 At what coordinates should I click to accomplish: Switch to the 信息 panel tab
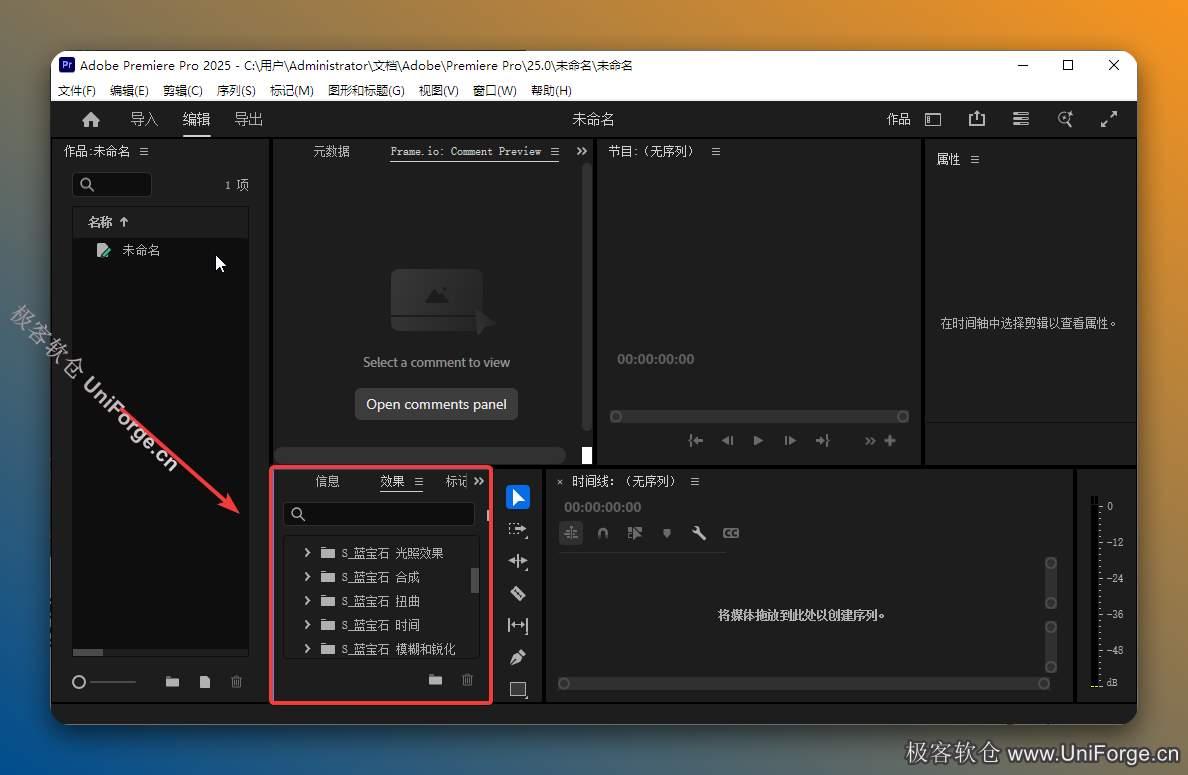pyautogui.click(x=327, y=482)
